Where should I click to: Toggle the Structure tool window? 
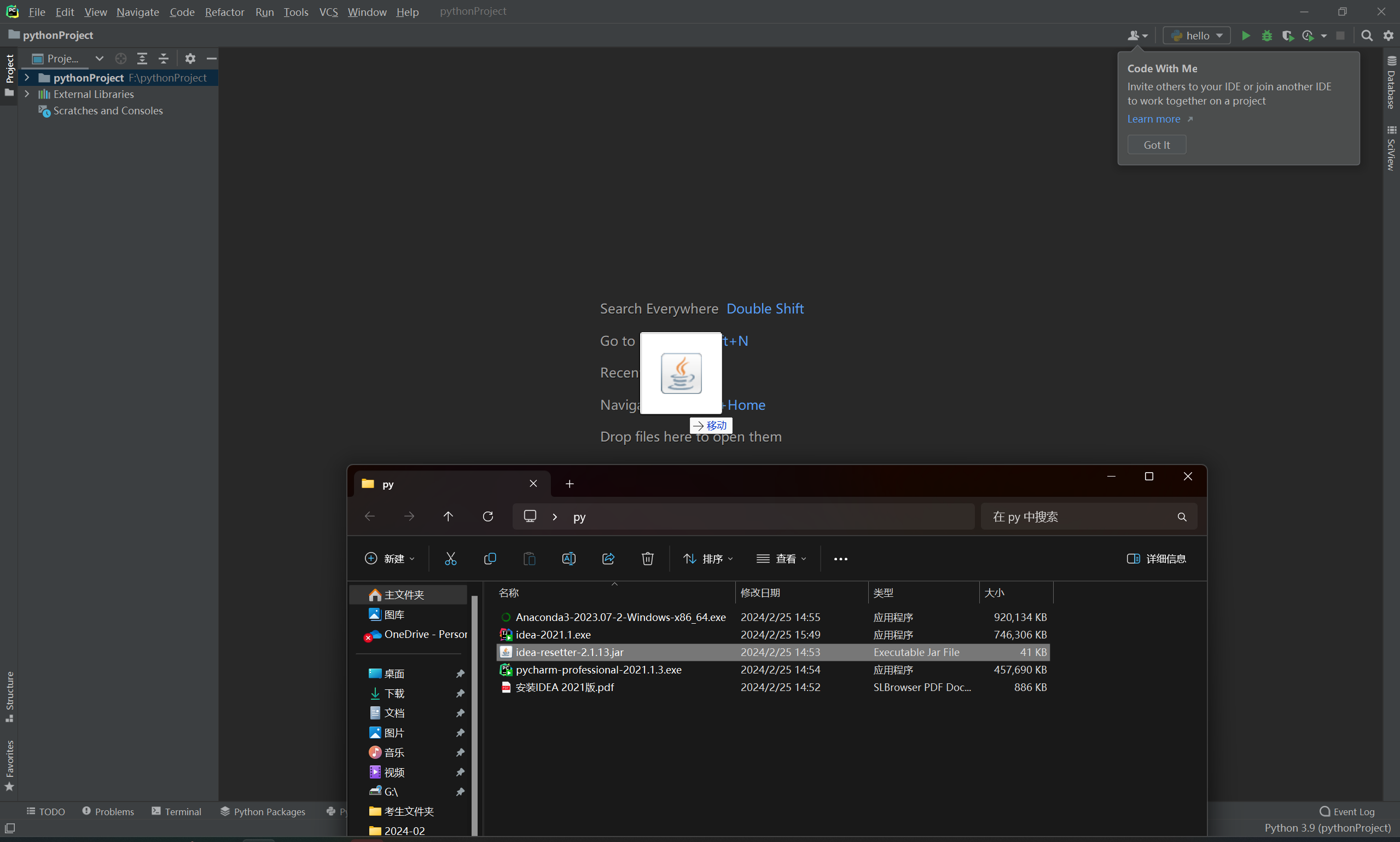10,695
